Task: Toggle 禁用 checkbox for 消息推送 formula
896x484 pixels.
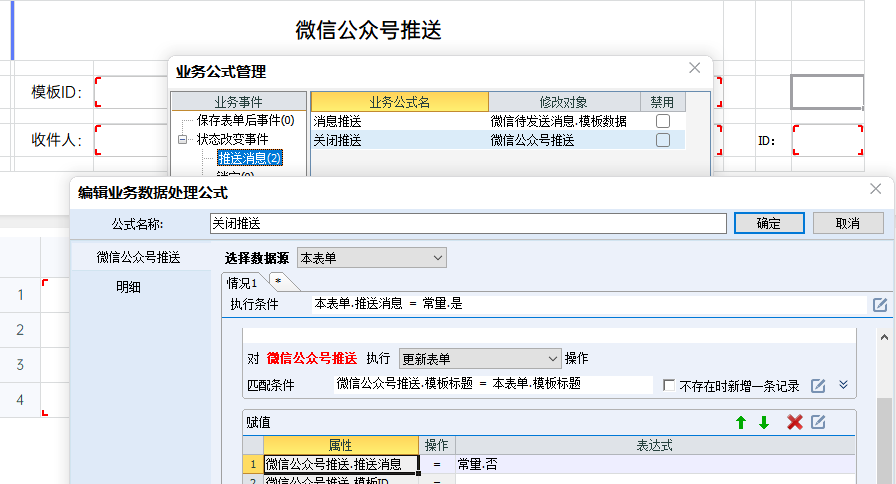Action: point(663,121)
